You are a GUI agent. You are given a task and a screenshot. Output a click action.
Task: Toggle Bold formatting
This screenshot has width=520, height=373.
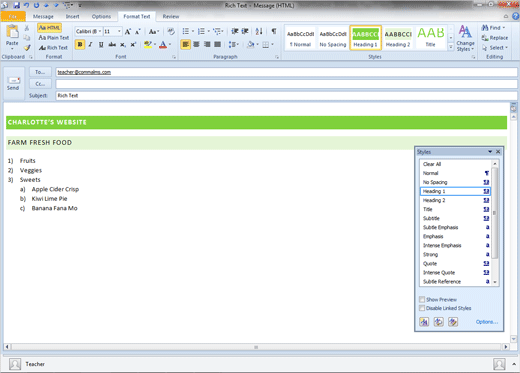point(80,45)
